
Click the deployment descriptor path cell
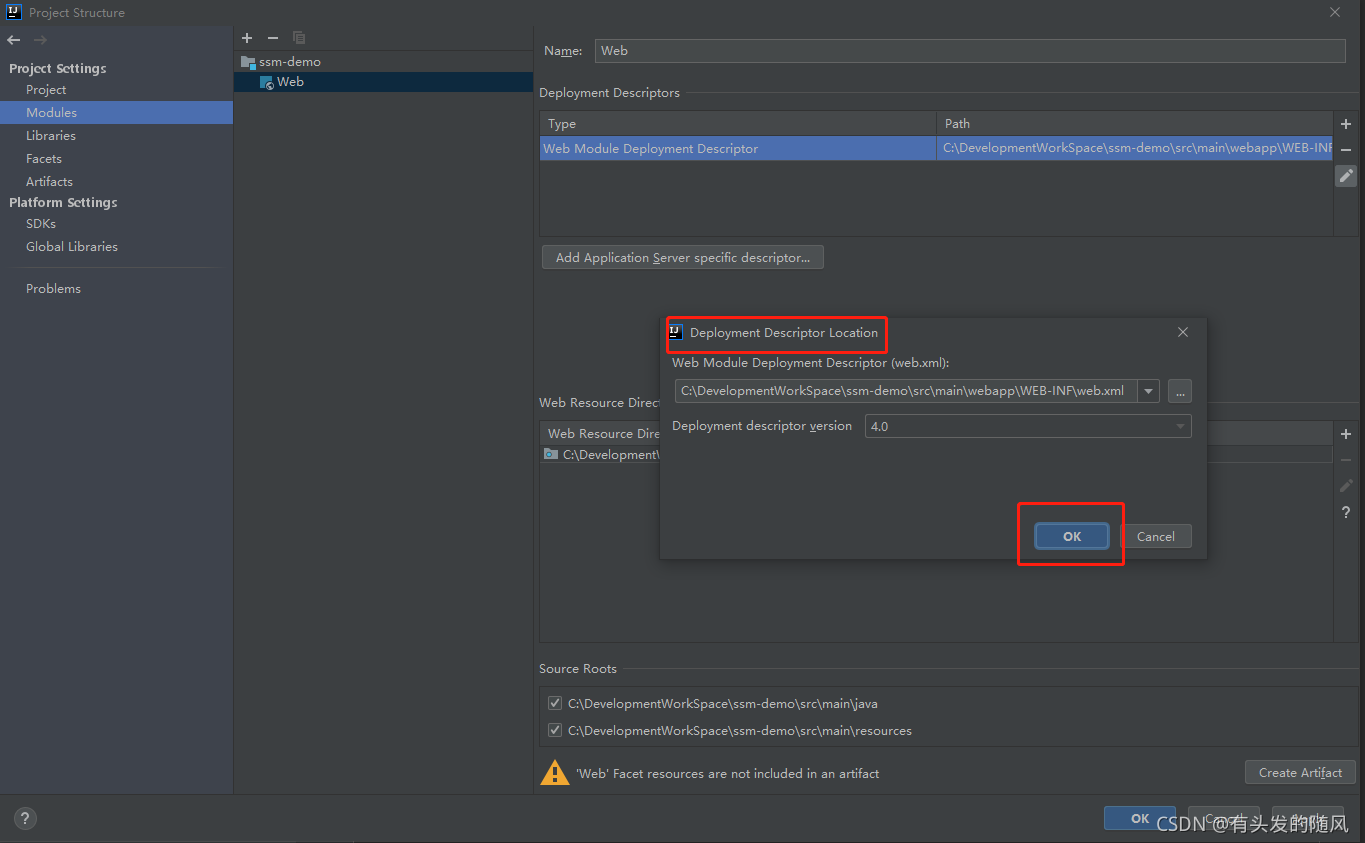point(1135,149)
